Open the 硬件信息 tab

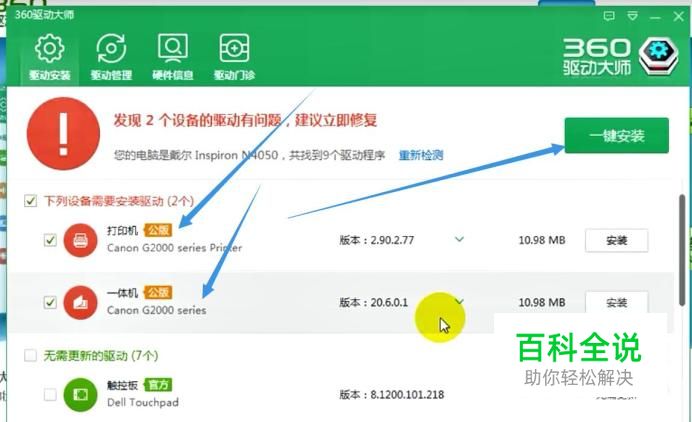point(173,57)
